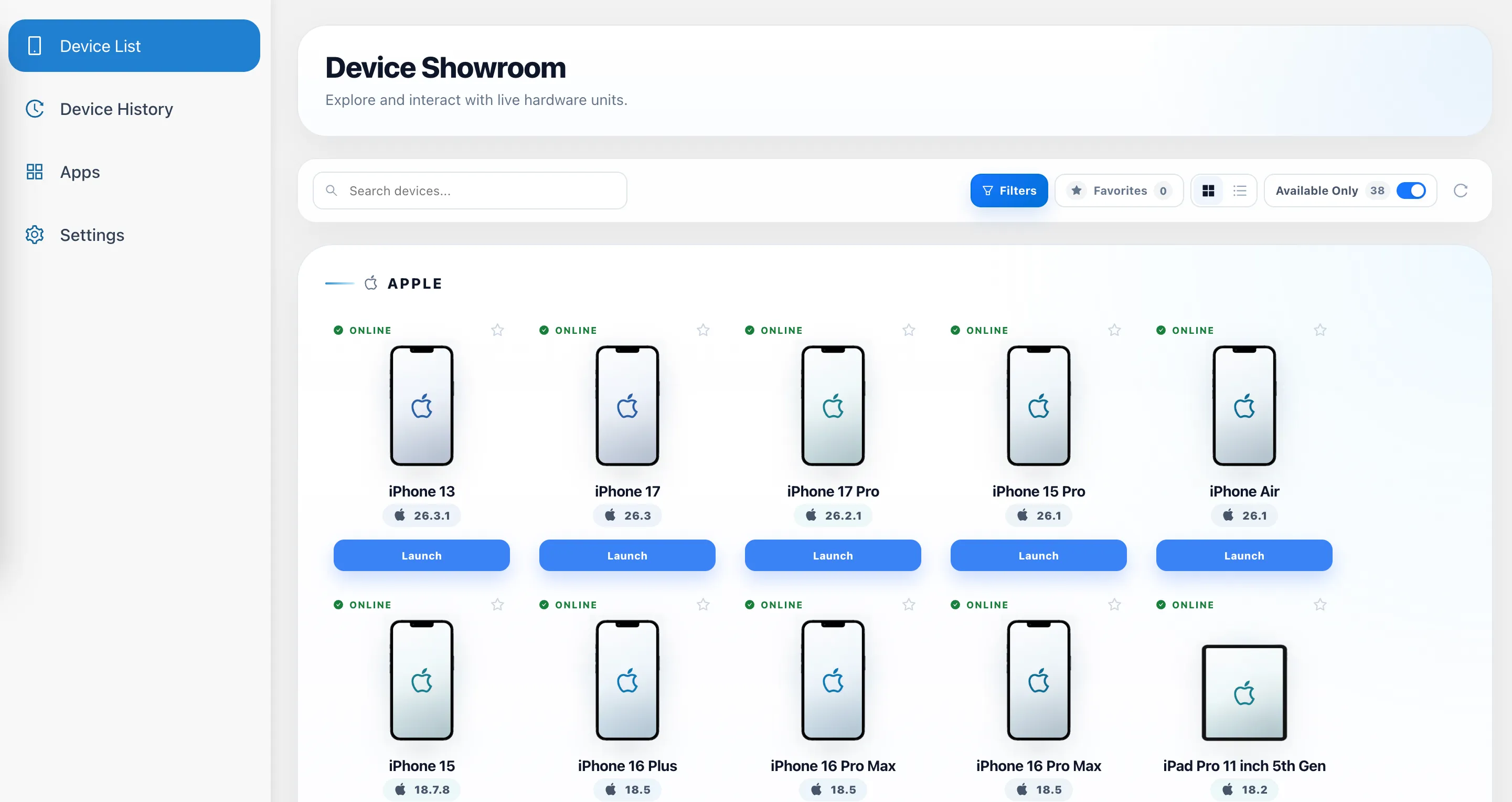Refresh the device list
Screen dimensions: 1512x802
[x=1461, y=191]
